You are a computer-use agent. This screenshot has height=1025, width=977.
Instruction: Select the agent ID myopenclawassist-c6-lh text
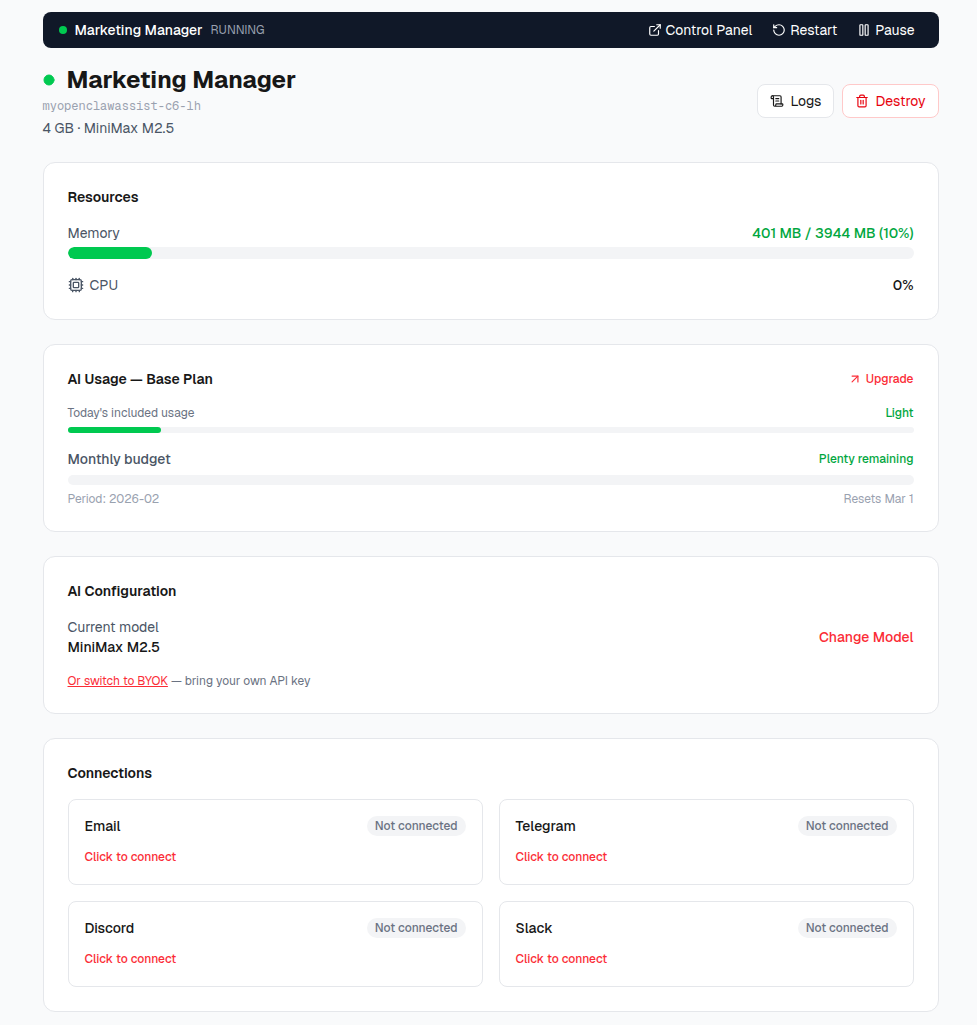coord(121,106)
